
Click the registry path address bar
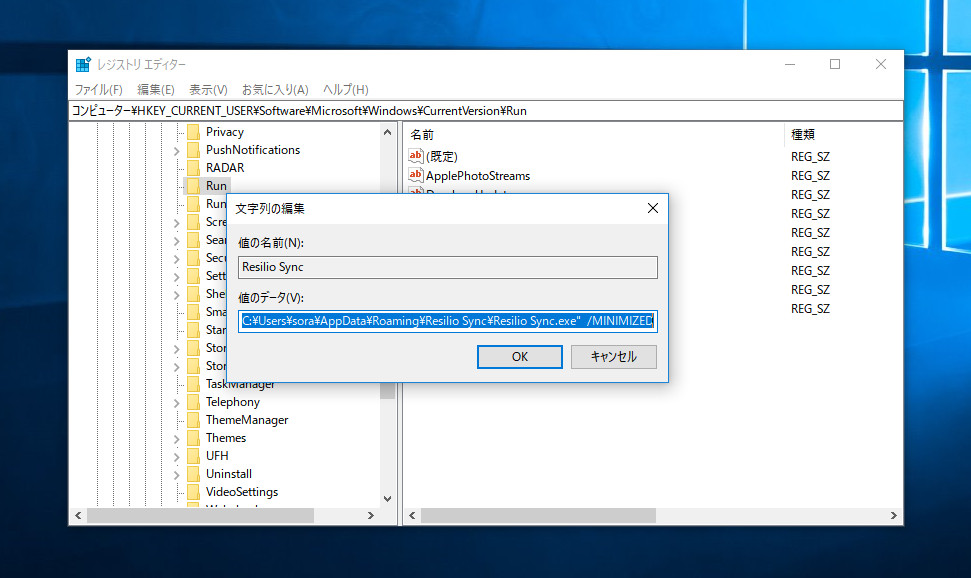tap(486, 111)
